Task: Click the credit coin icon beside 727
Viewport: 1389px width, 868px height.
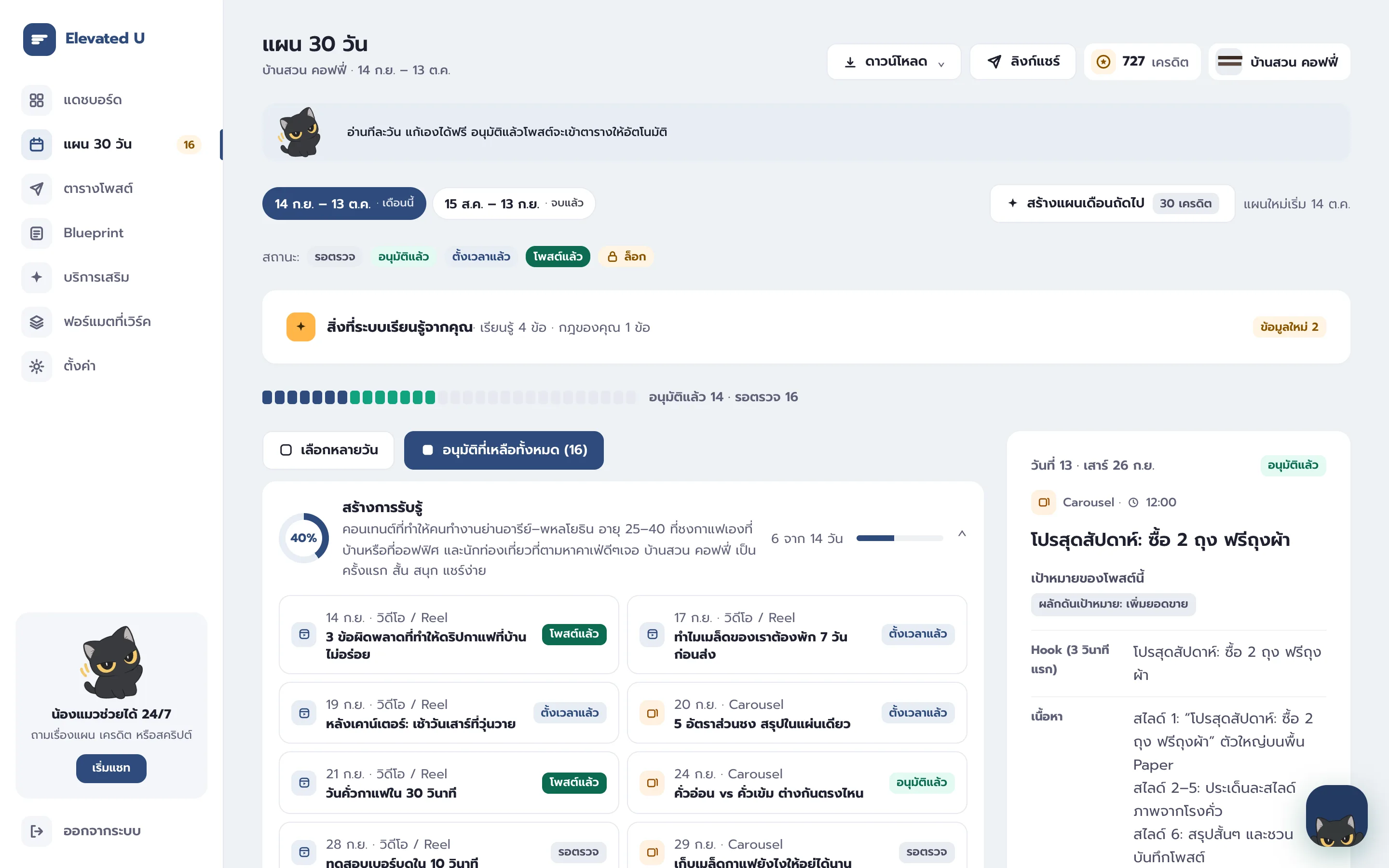Action: (x=1103, y=61)
